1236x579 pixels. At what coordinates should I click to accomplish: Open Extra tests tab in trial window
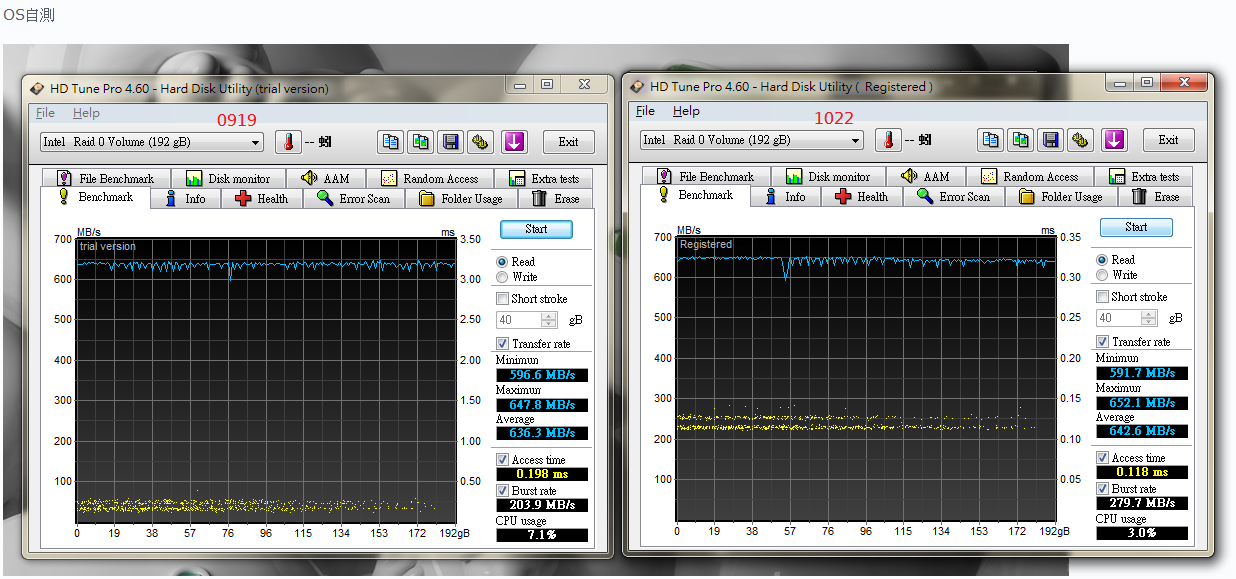(544, 179)
